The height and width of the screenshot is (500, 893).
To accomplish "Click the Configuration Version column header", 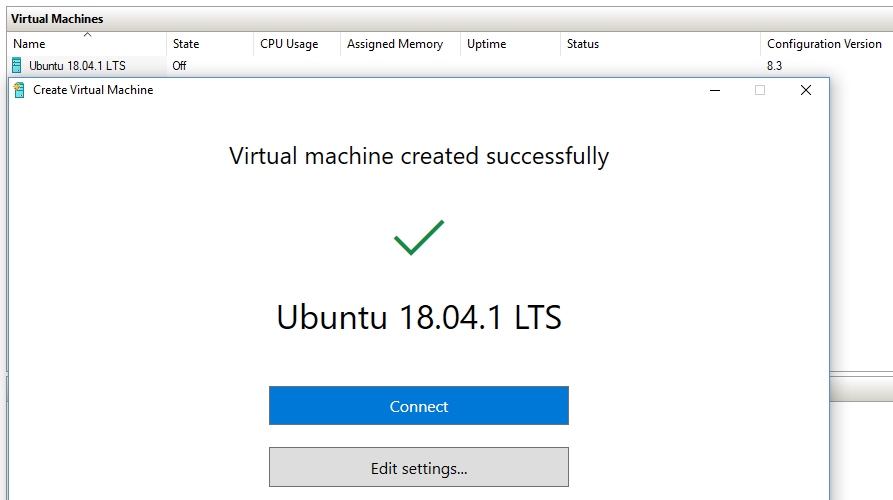I will 824,44.
